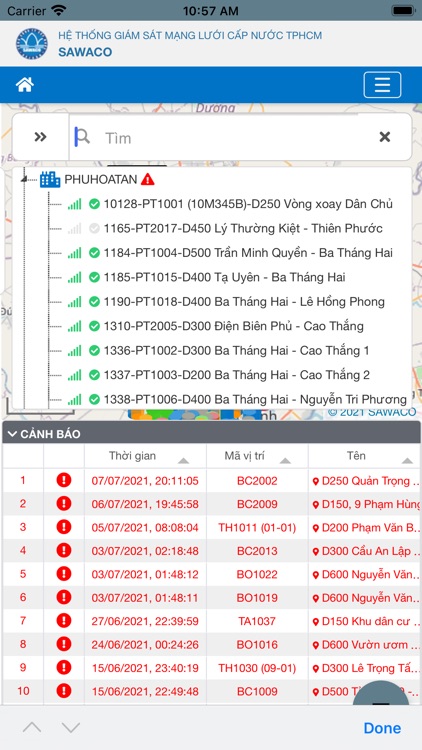The width and height of the screenshot is (422, 750).
Task: Open location code BC2002
Action: tap(257, 481)
